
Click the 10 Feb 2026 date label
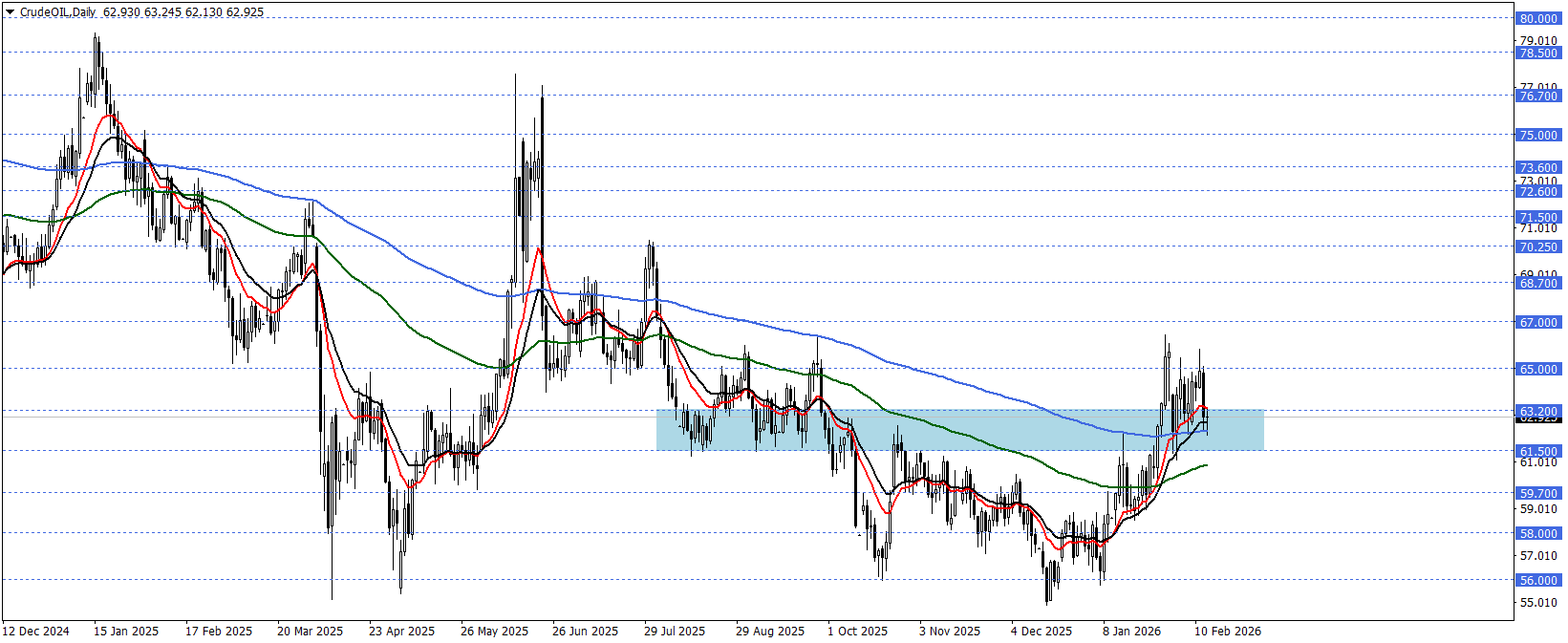click(x=1228, y=632)
